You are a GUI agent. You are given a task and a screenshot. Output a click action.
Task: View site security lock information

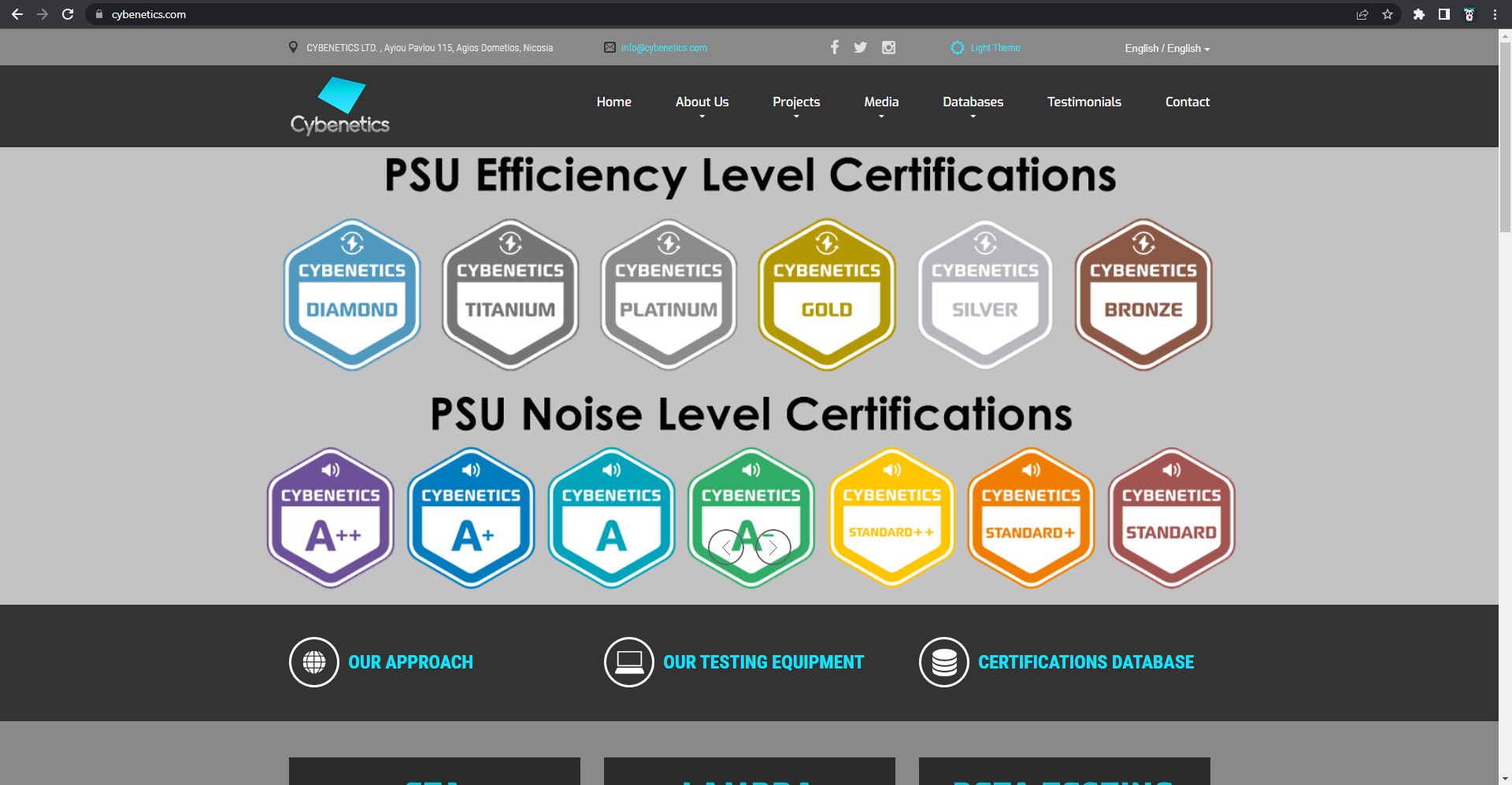pyautogui.click(x=99, y=14)
